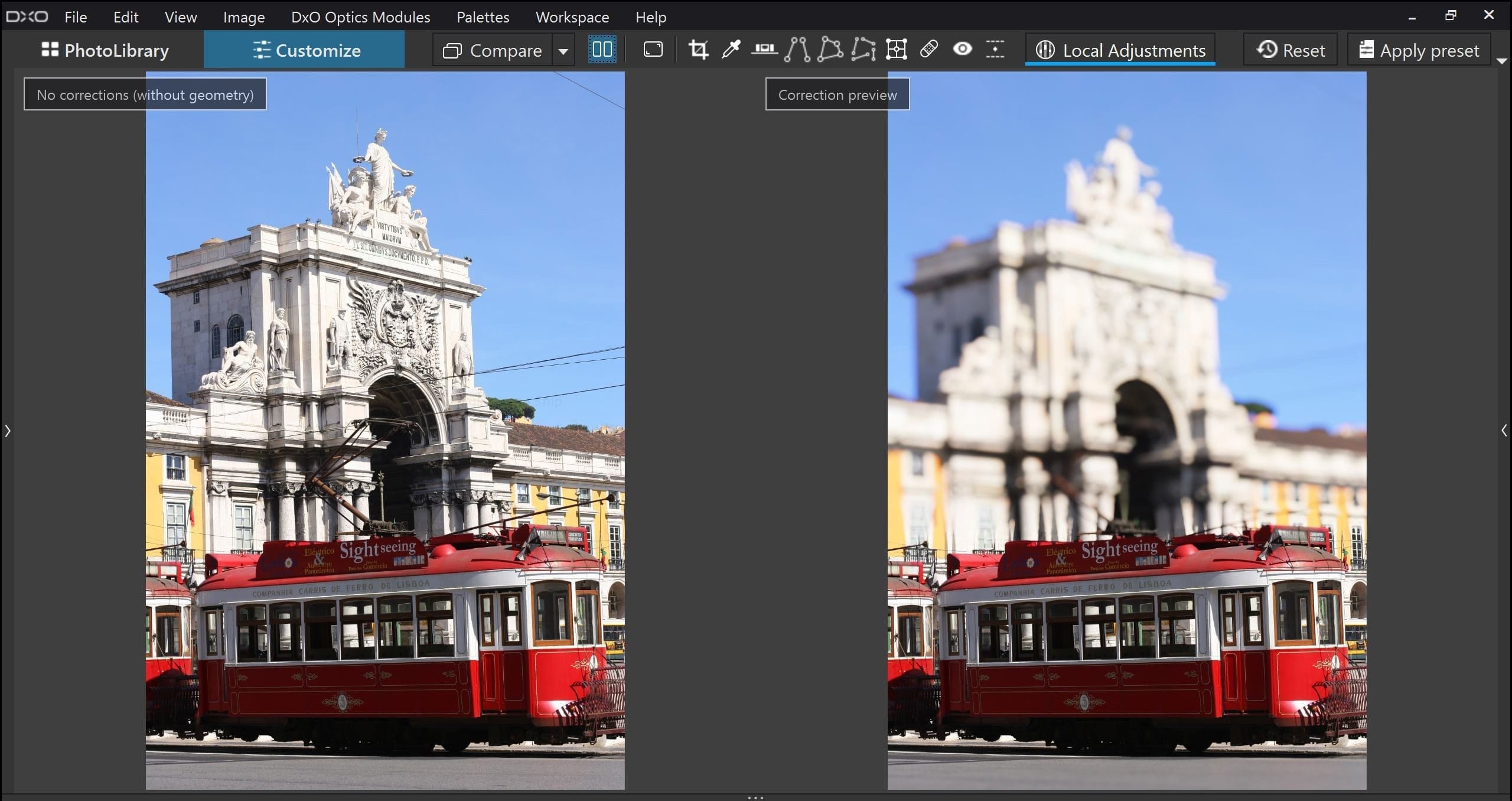The width and height of the screenshot is (1512, 801).
Task: Select the eight-point perspective tool
Action: tap(863, 50)
